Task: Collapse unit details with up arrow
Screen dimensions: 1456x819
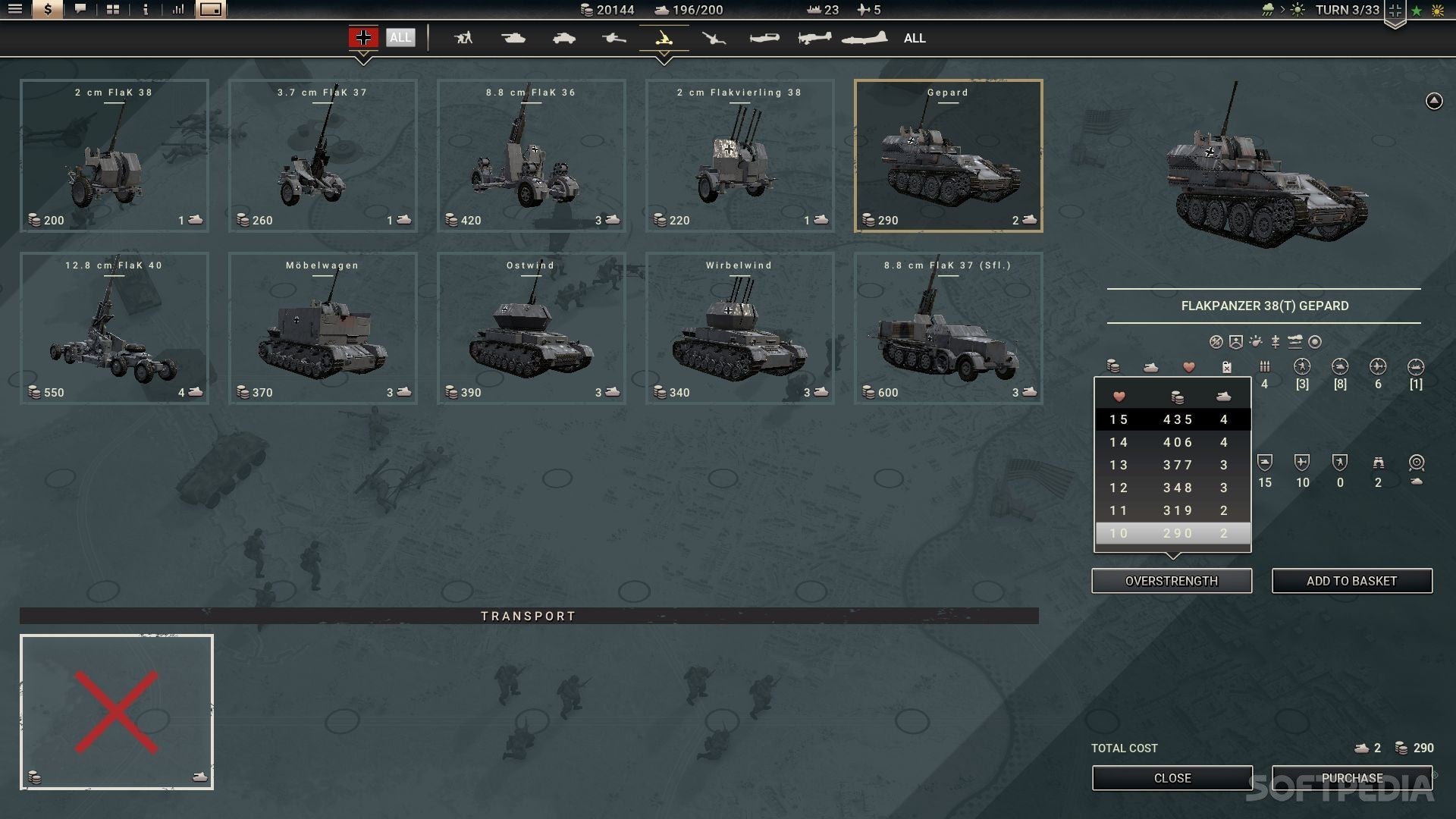Action: coord(1433,101)
